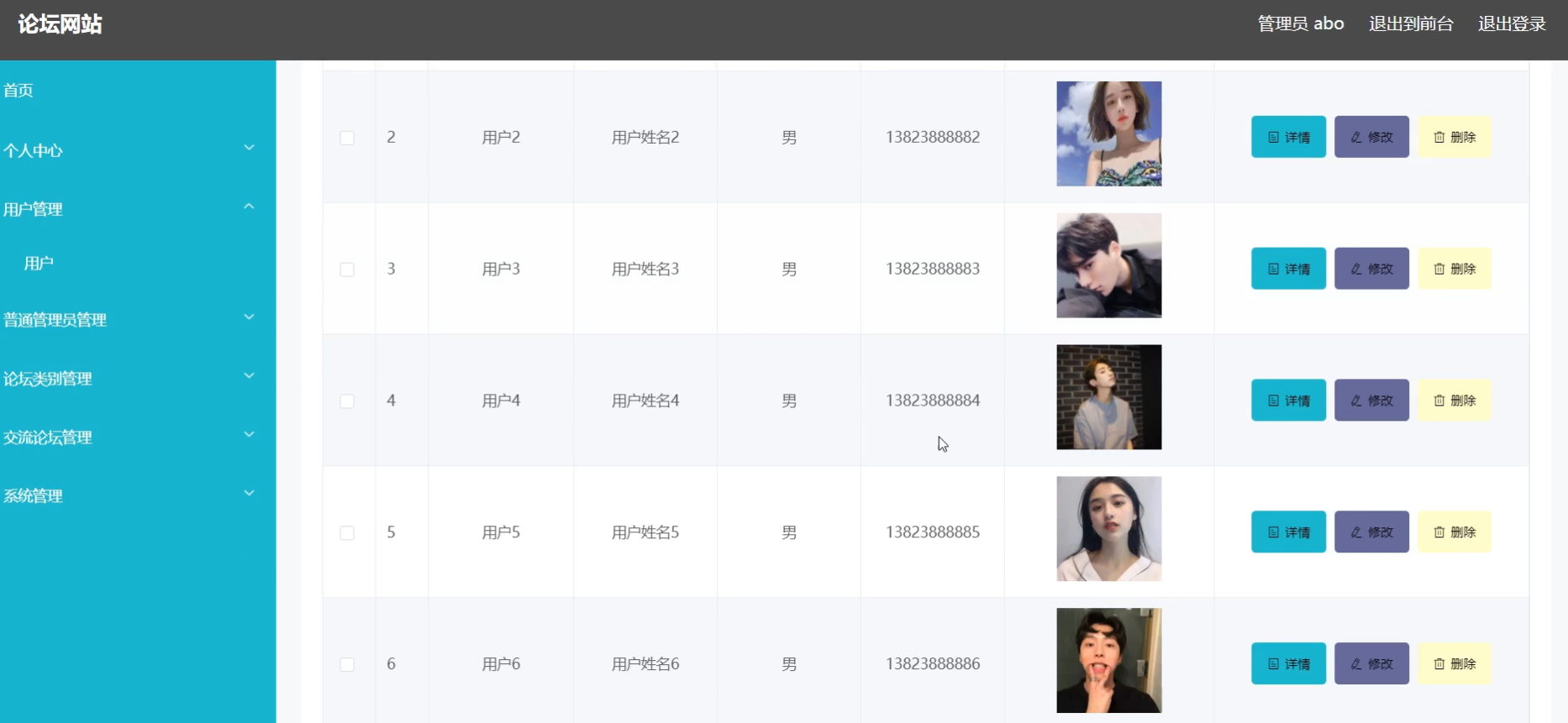Expand the 普通管理员管理 chevron
This screenshot has width=1568, height=723.
249,317
